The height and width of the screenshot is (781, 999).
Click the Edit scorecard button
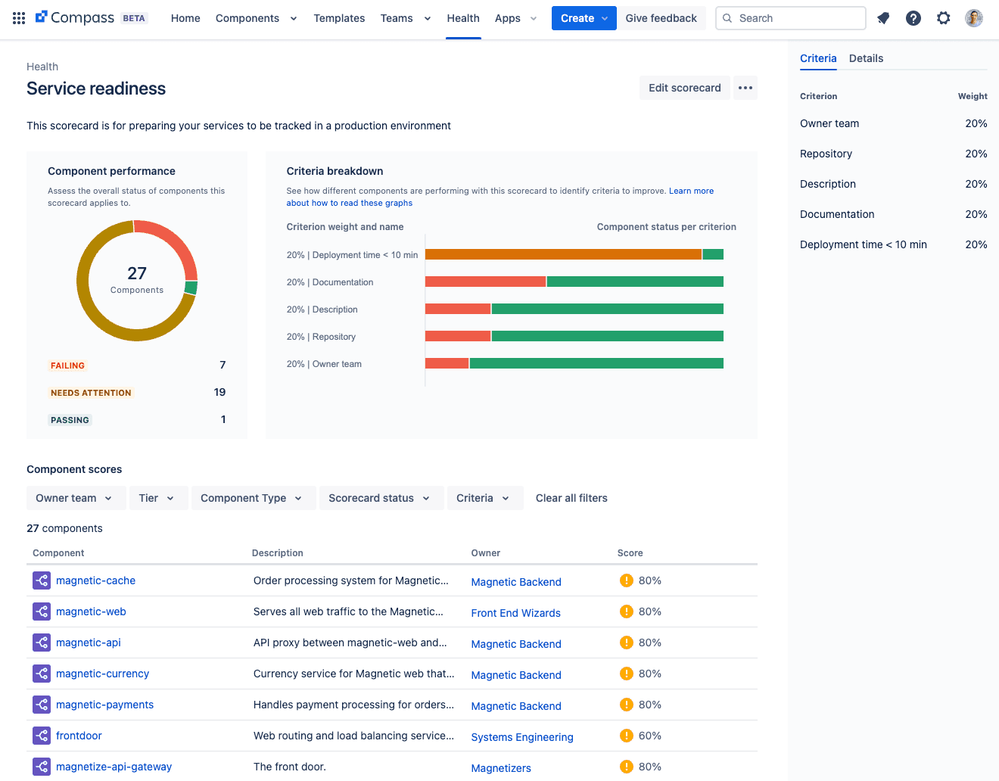point(684,88)
